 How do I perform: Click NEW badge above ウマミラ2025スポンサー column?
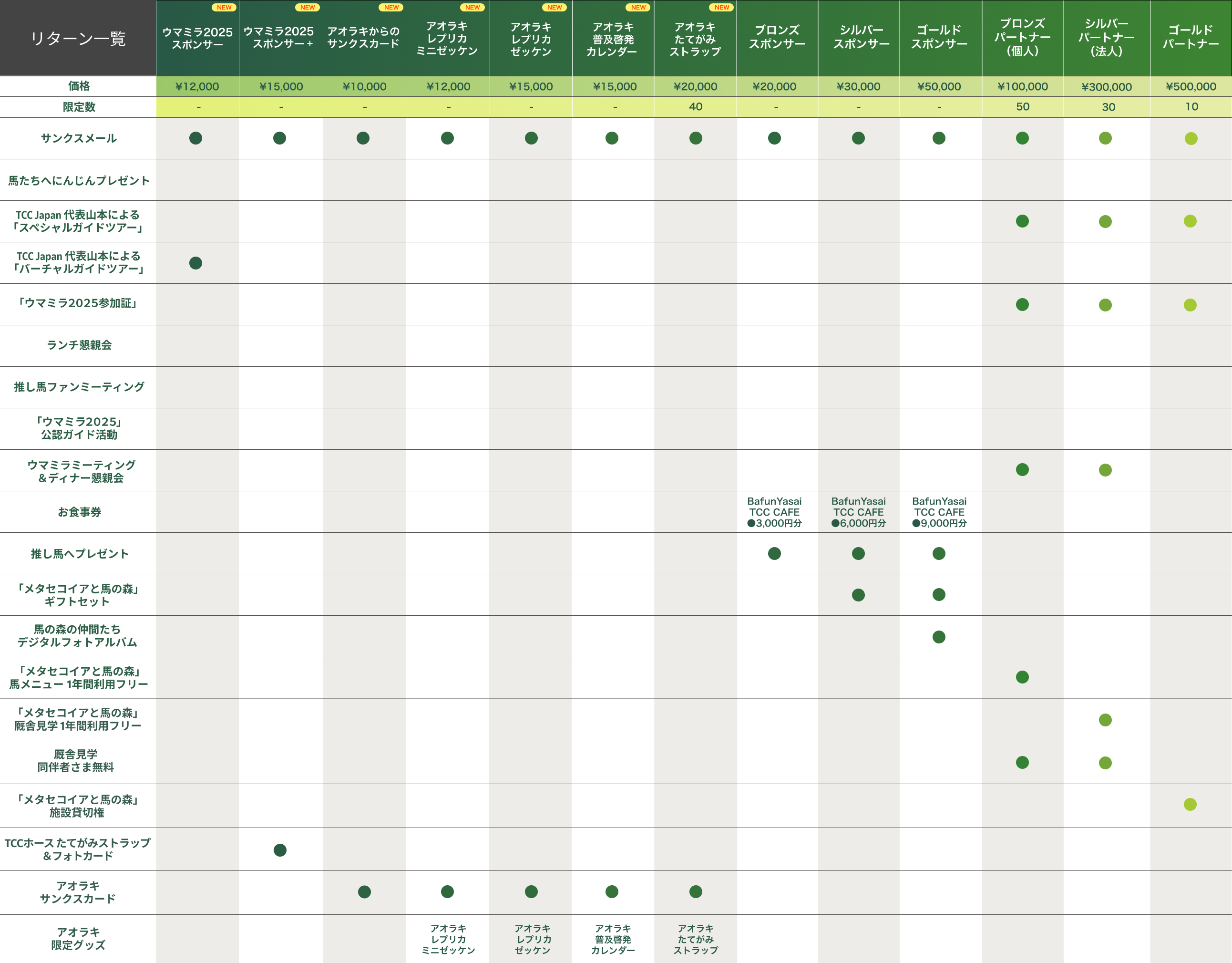click(x=224, y=7)
